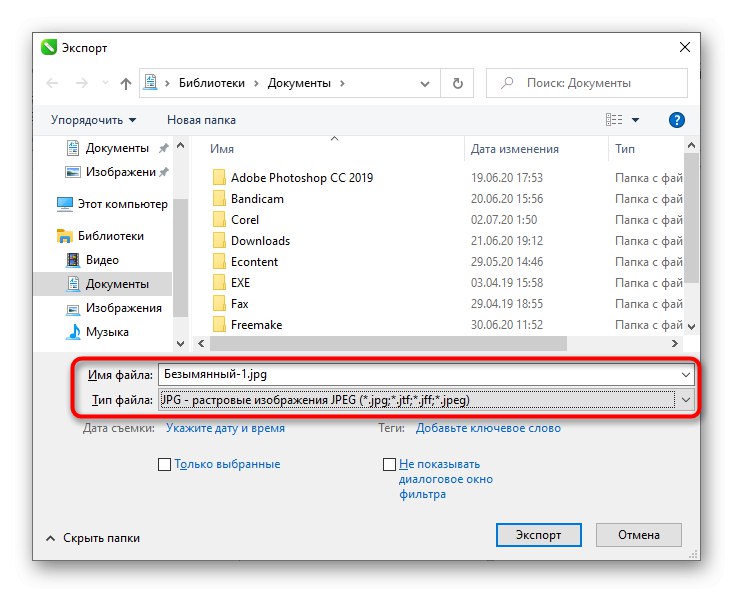733x593 pixels.
Task: Select the Bandicam folder
Action: point(248,199)
